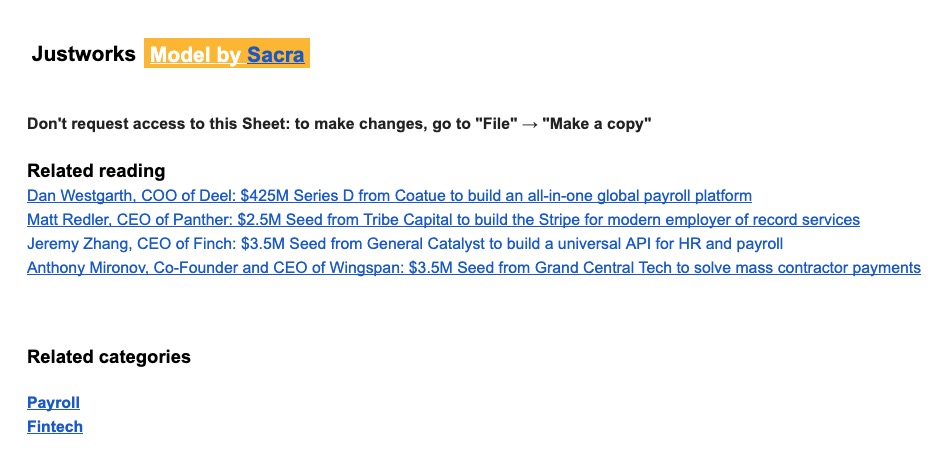Screen dimensions: 946x452
Task: Open the Dan Westgarth Deel interview link
Action: [389, 196]
